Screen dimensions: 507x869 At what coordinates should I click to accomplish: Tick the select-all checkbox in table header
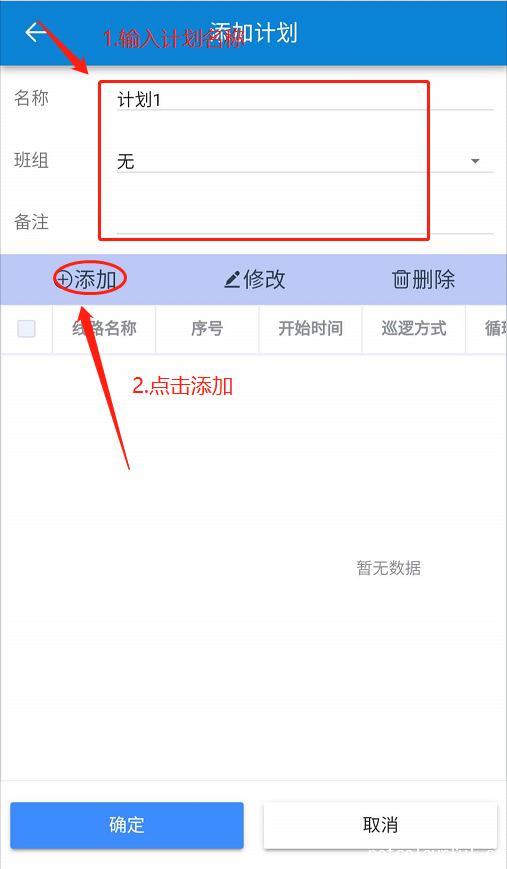click(x=27, y=329)
